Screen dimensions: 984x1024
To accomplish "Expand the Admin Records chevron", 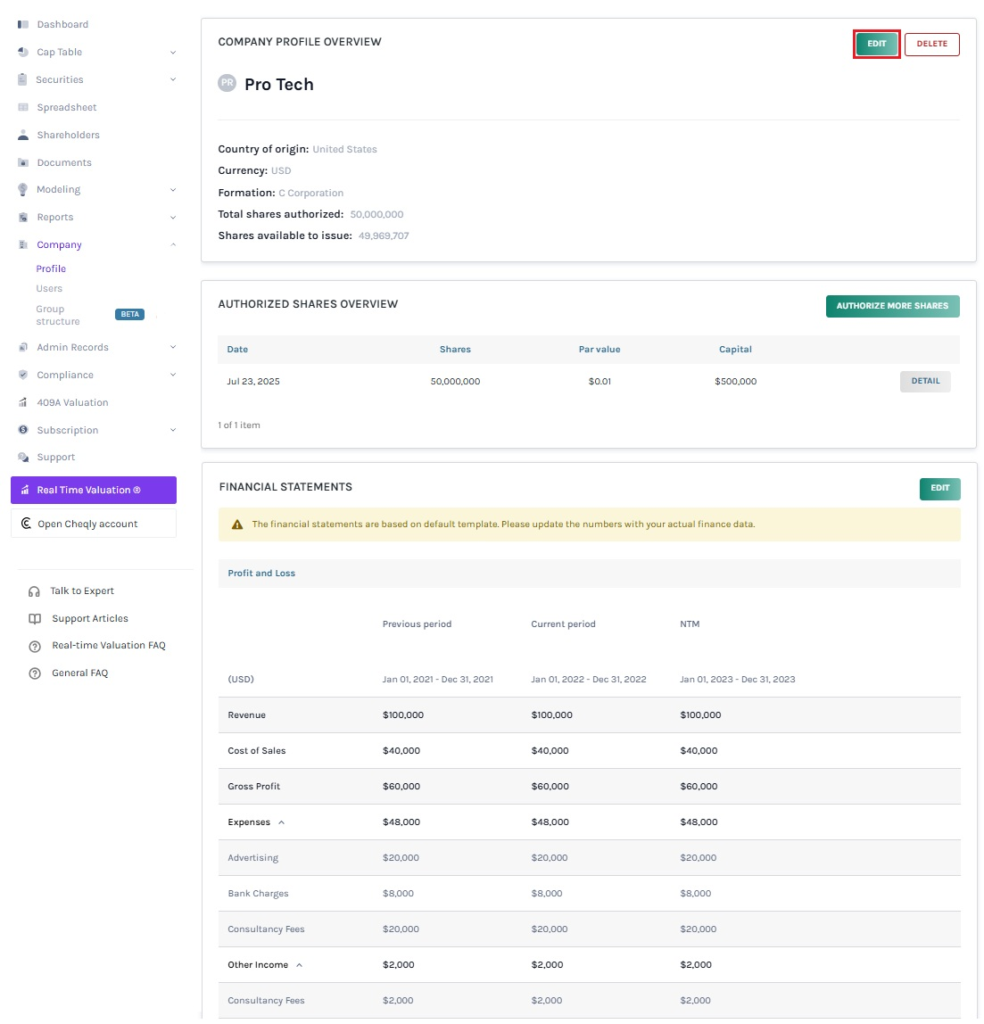I will (x=173, y=347).
